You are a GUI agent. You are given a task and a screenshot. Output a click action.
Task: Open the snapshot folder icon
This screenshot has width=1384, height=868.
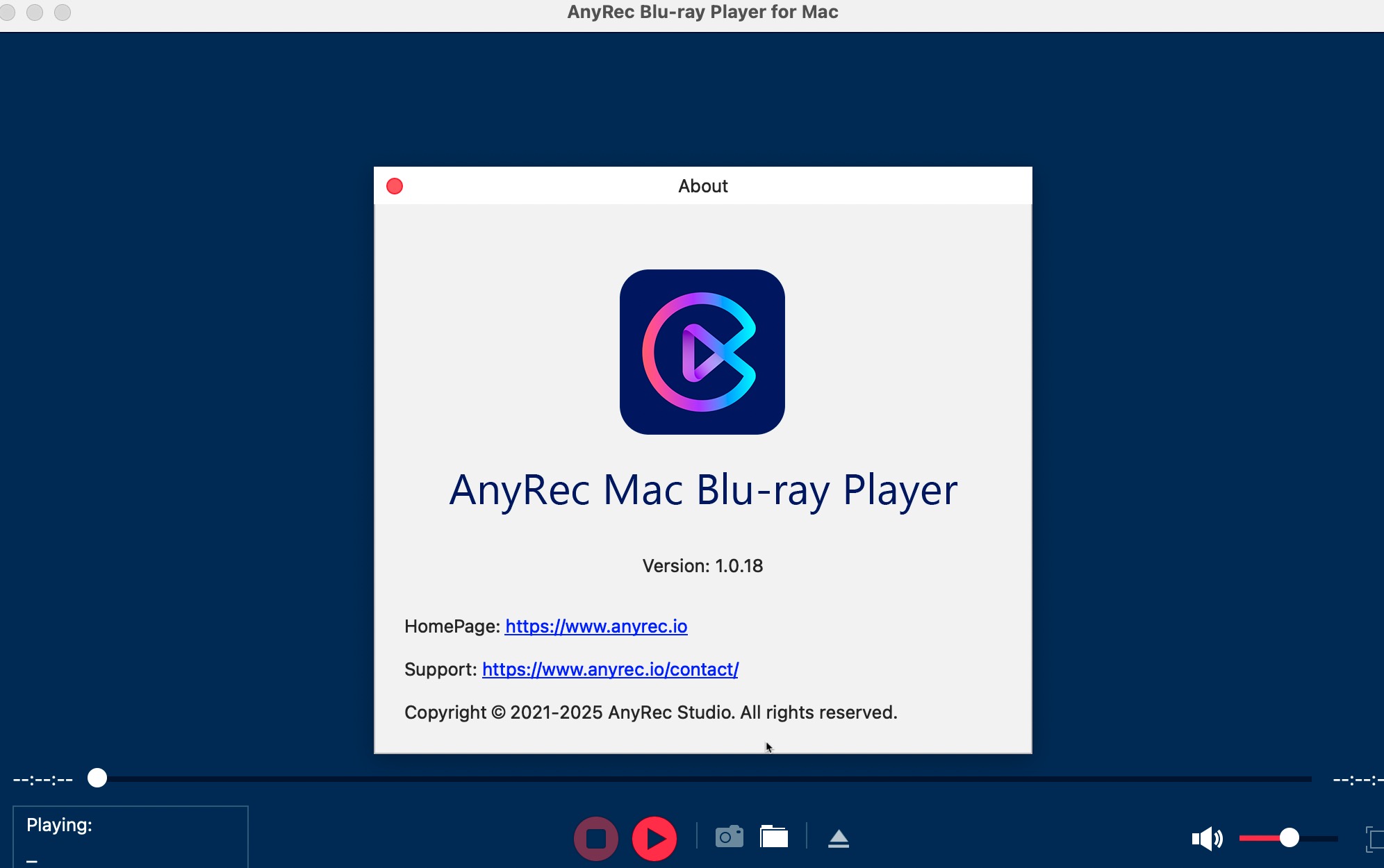pyautogui.click(x=774, y=837)
